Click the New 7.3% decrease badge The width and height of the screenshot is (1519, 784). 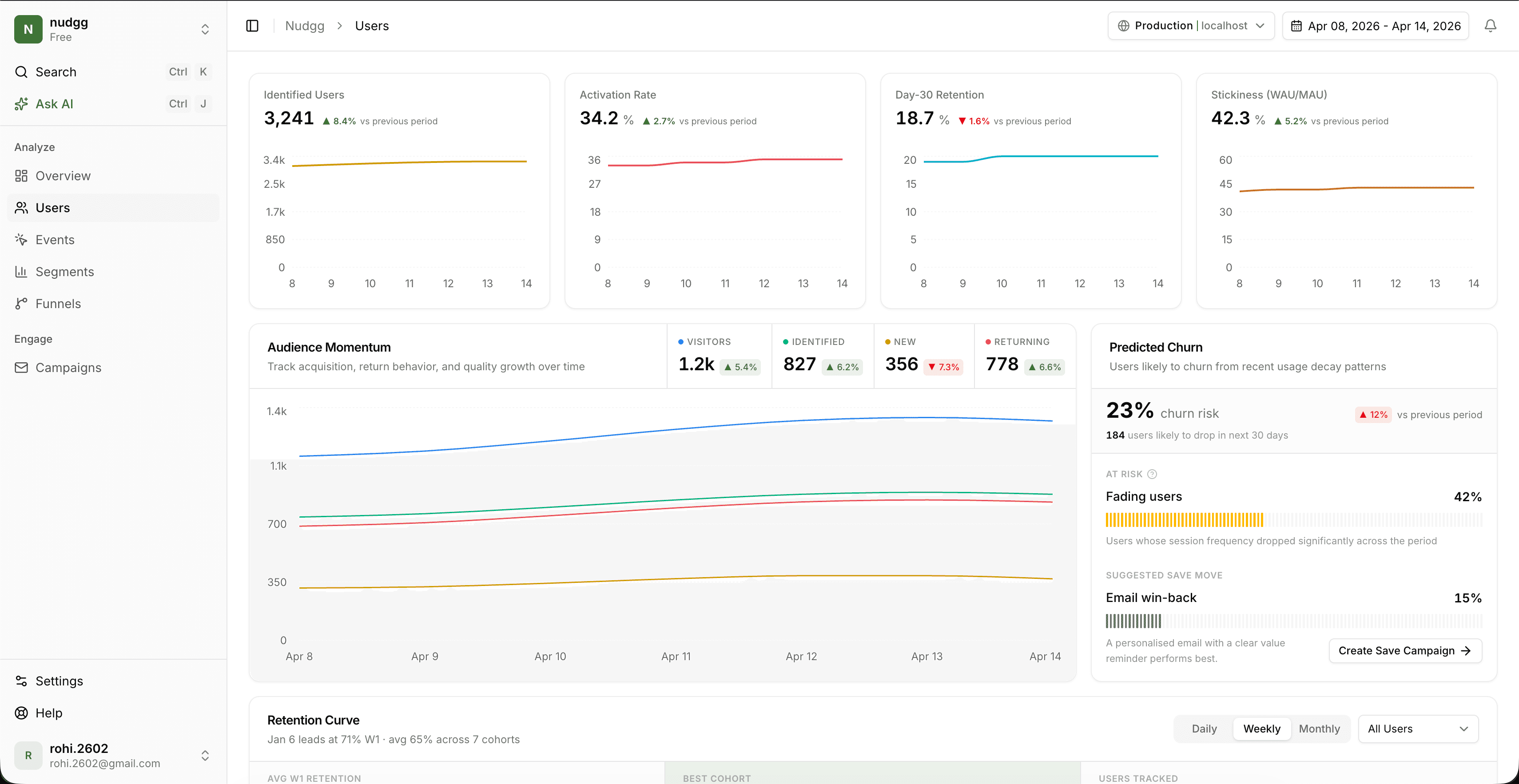click(943, 367)
